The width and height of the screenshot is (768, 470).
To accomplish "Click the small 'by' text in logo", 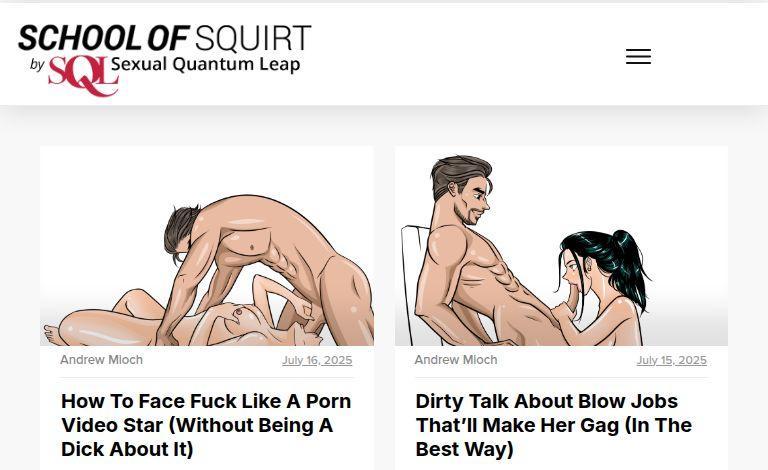I will 37,64.
